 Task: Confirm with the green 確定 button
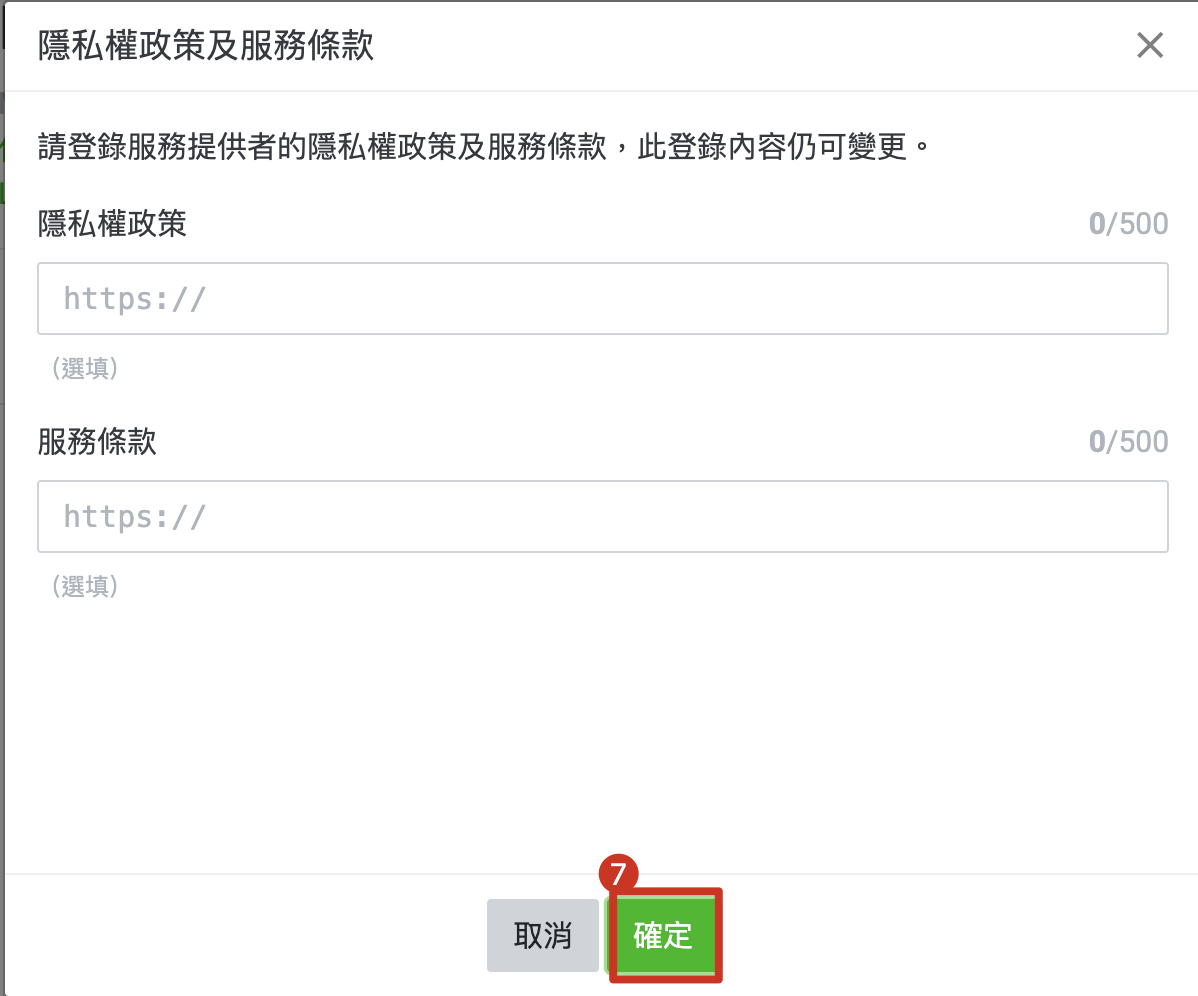click(x=665, y=935)
